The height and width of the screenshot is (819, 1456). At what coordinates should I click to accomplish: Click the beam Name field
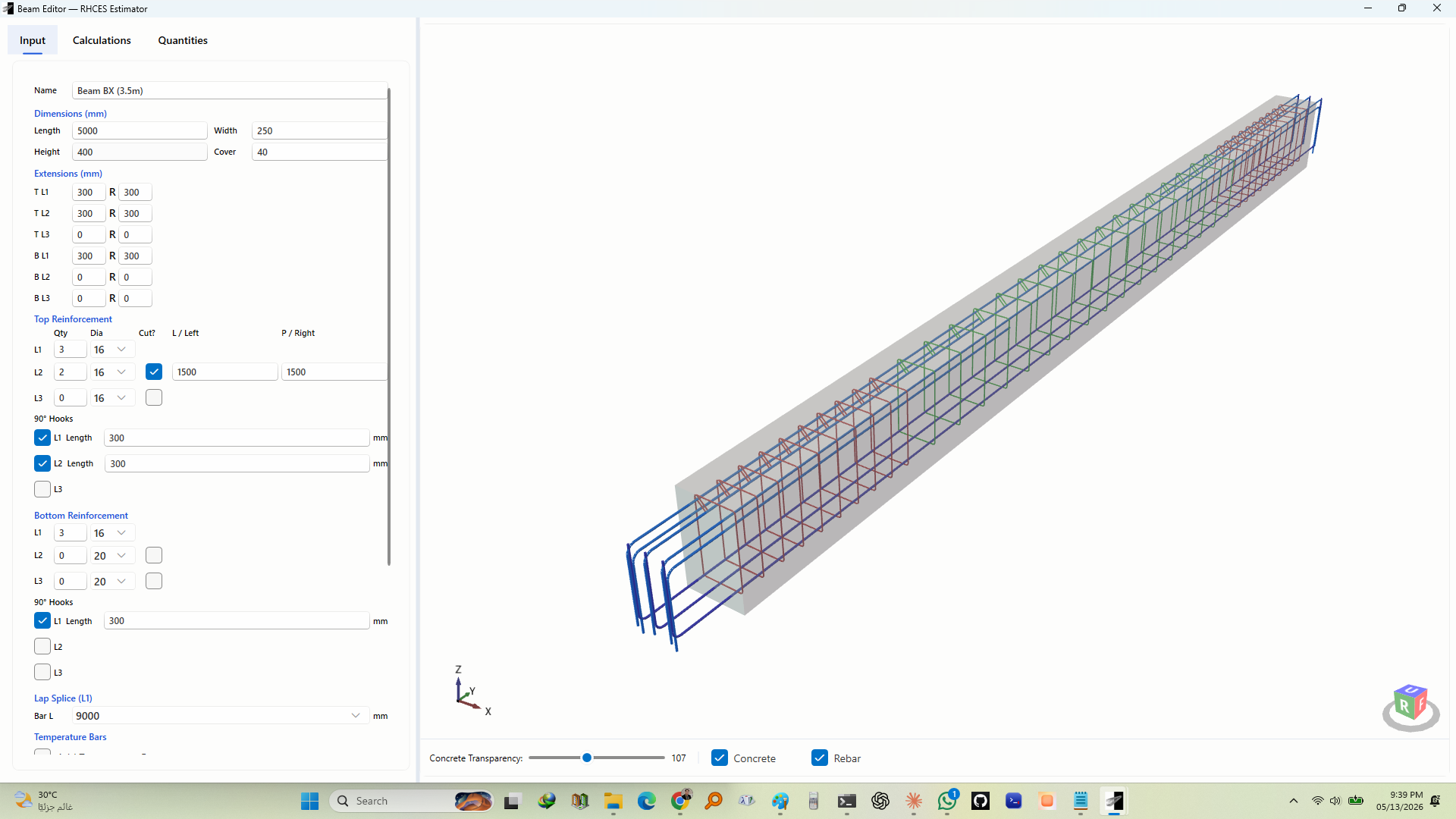point(230,90)
